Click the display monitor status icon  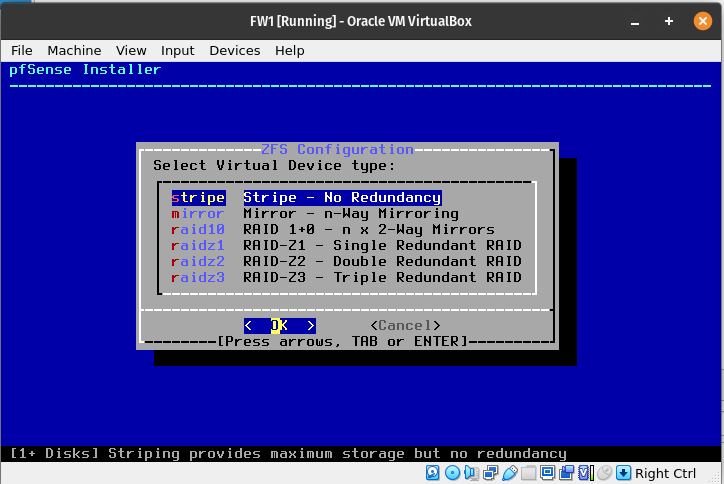point(547,473)
